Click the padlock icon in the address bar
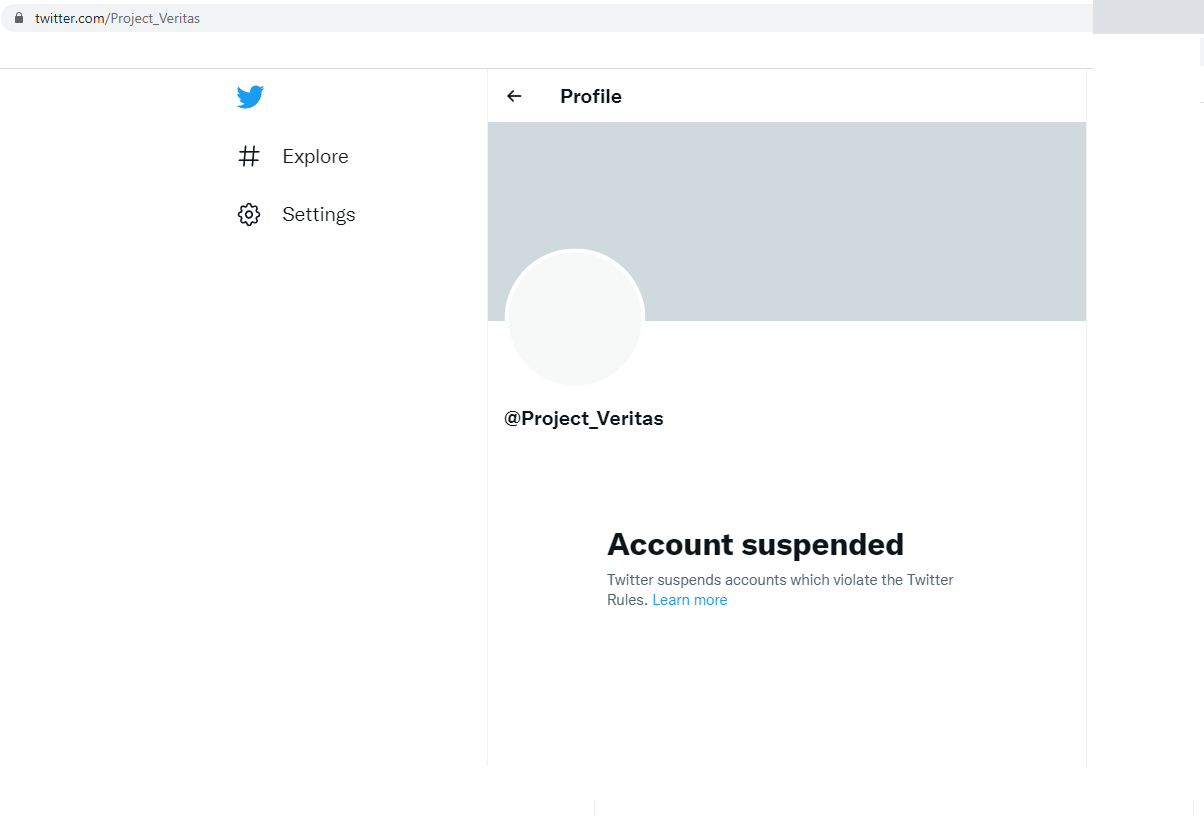1204x816 pixels. tap(18, 18)
